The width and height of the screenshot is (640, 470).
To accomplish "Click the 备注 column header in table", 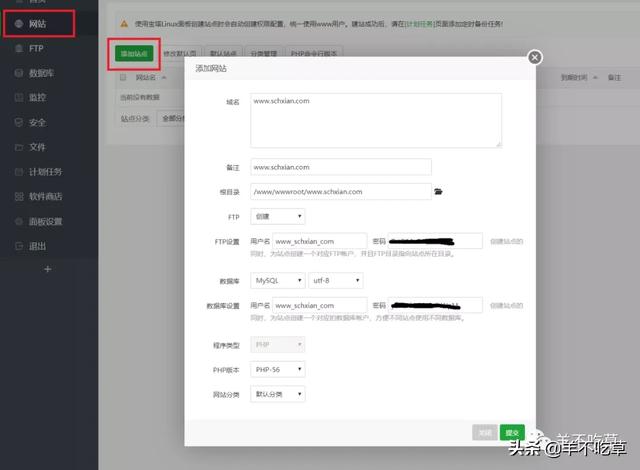I will pyautogui.click(x=614, y=77).
